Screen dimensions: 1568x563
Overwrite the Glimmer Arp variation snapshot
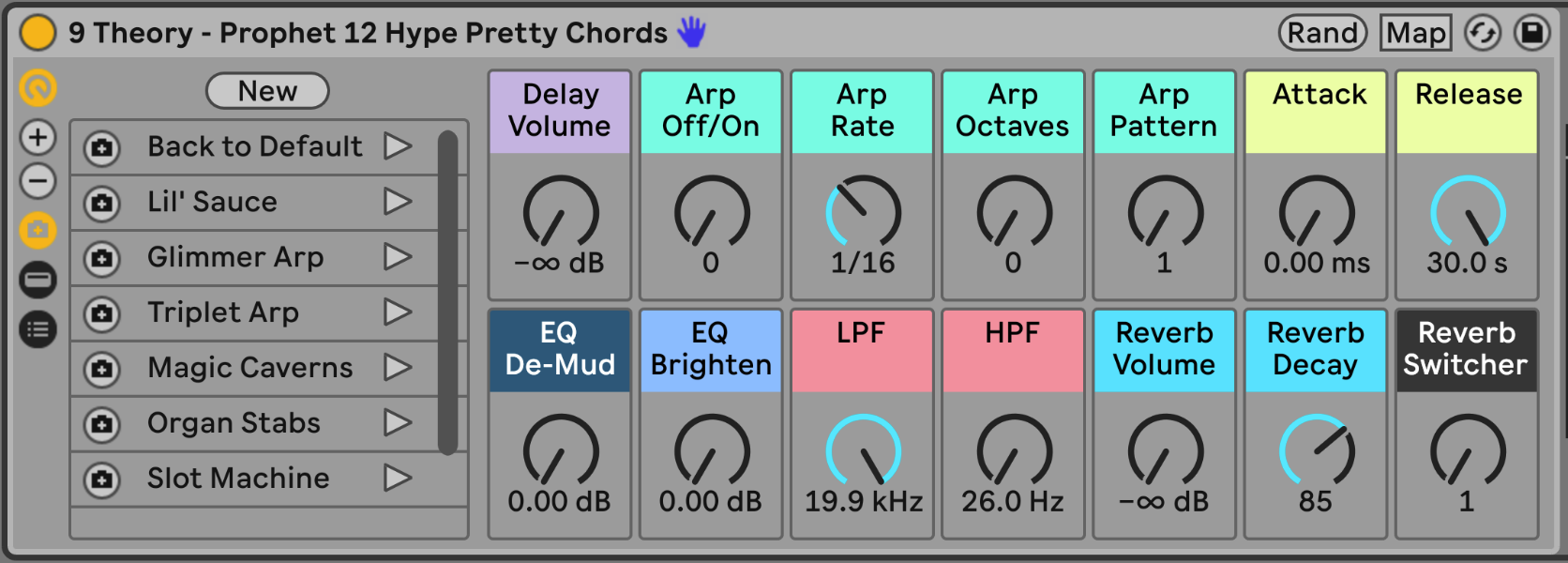[101, 258]
